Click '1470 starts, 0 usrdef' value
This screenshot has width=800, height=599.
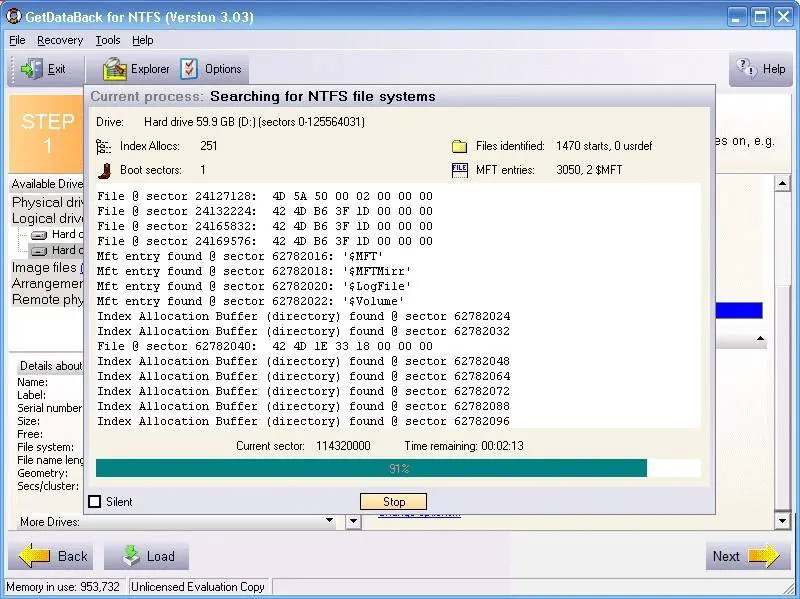[x=604, y=146]
